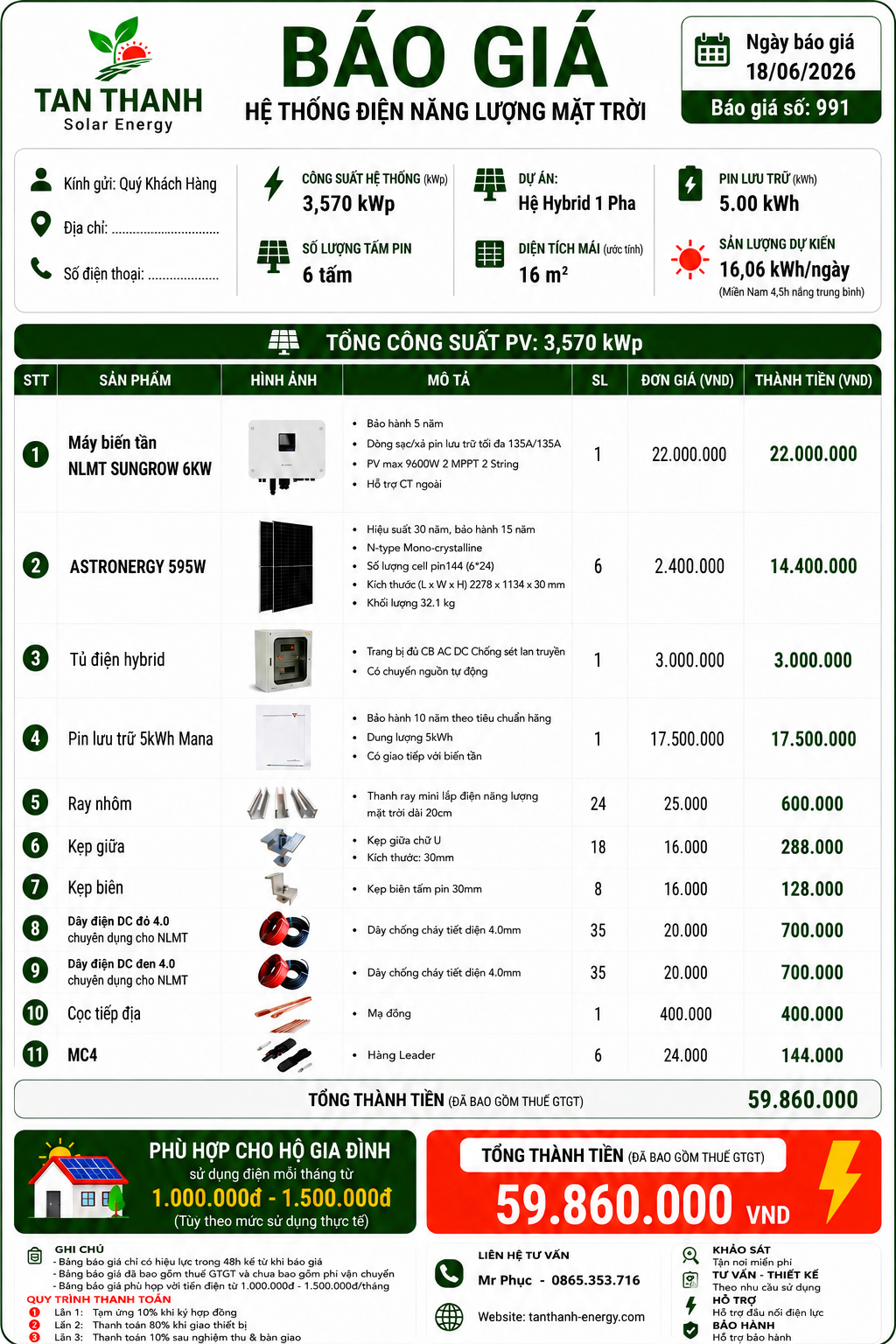896x1344 pixels.
Task: Click the Cọc tiếp địa product name
Action: 104,1013
